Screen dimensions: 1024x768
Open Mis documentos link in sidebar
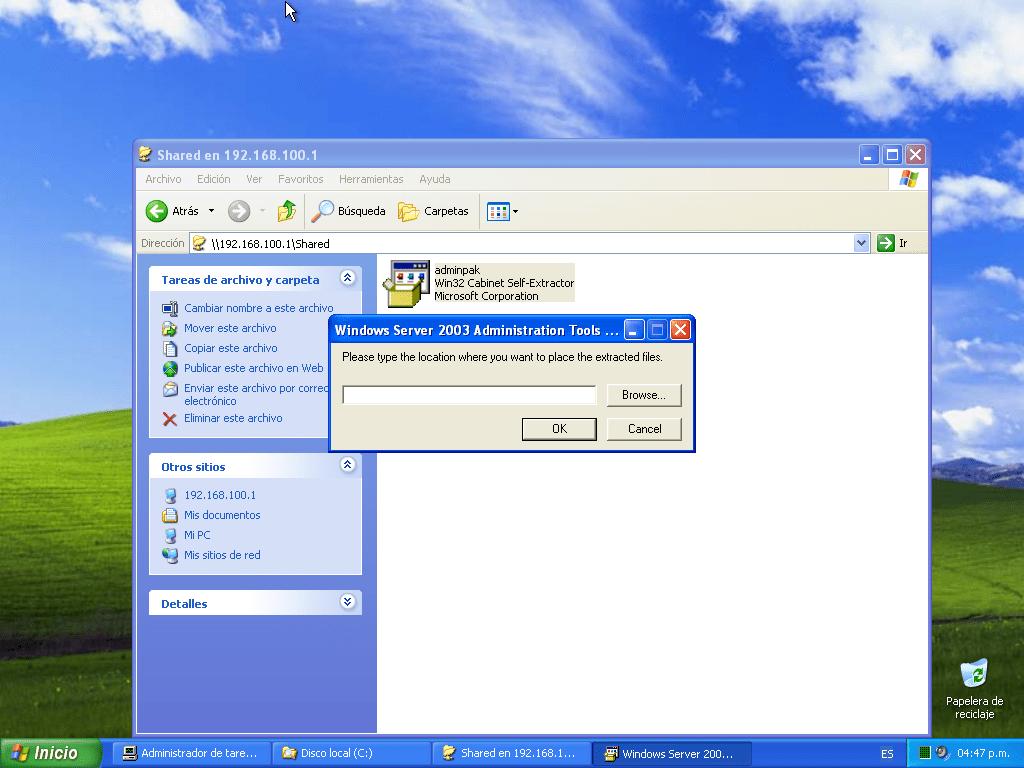[x=222, y=515]
